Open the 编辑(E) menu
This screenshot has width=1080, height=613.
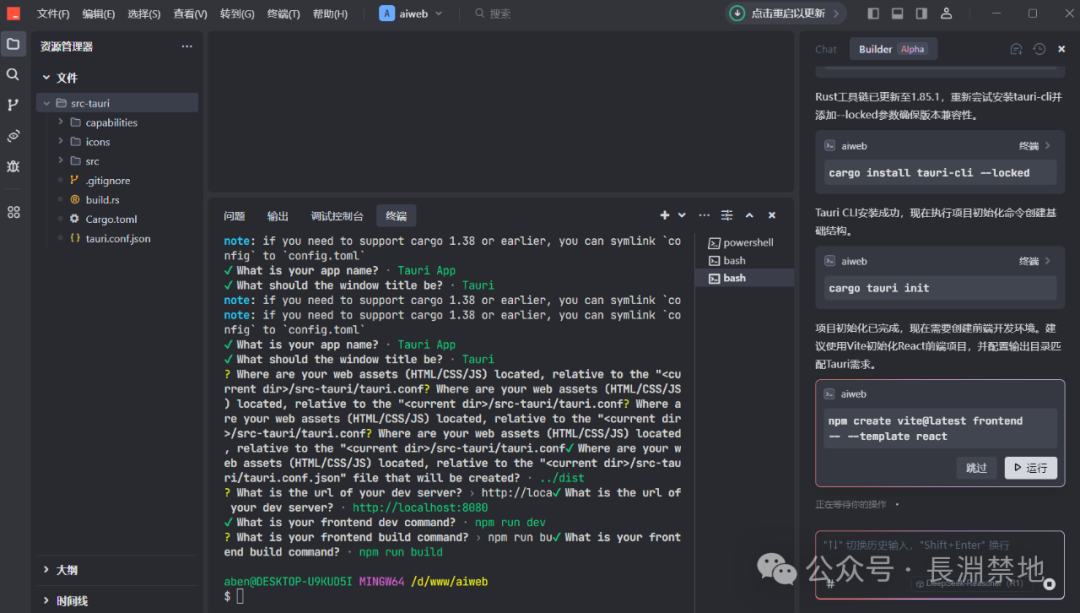(98, 14)
